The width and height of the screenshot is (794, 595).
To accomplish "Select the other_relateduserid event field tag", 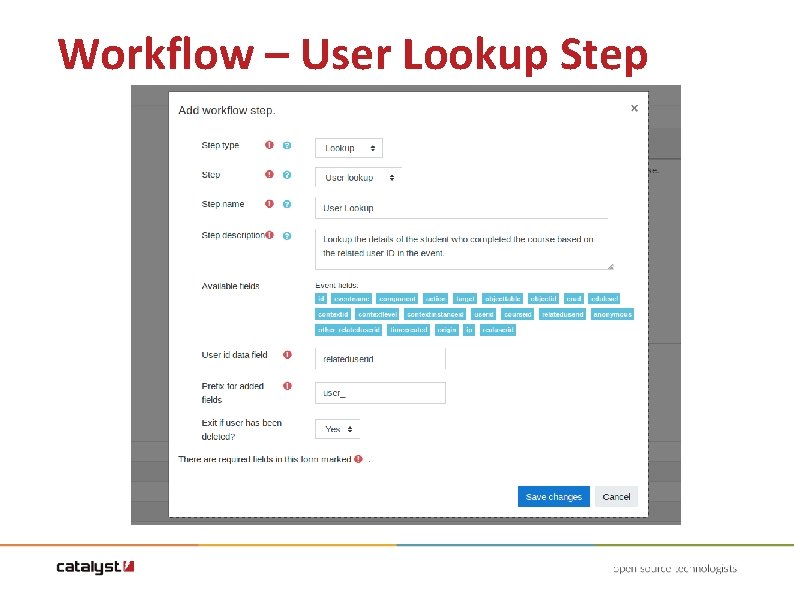I will [x=348, y=330].
